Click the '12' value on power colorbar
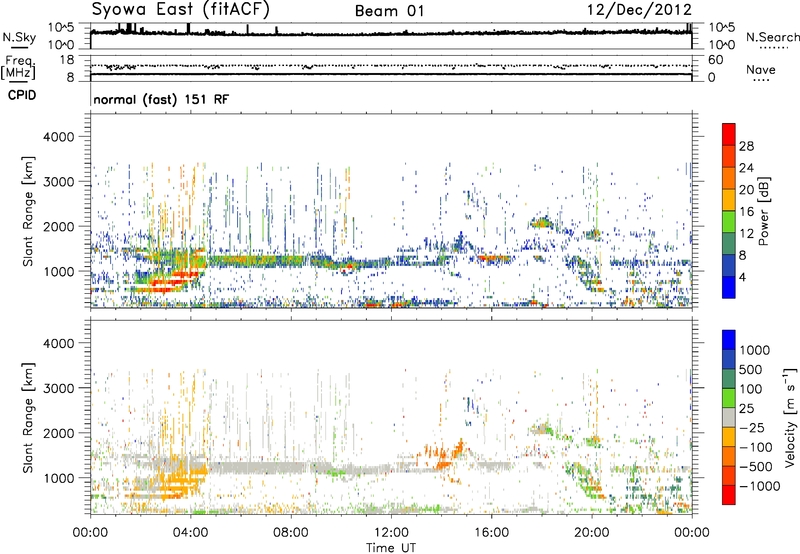This screenshot has height=554, width=800. pos(746,234)
